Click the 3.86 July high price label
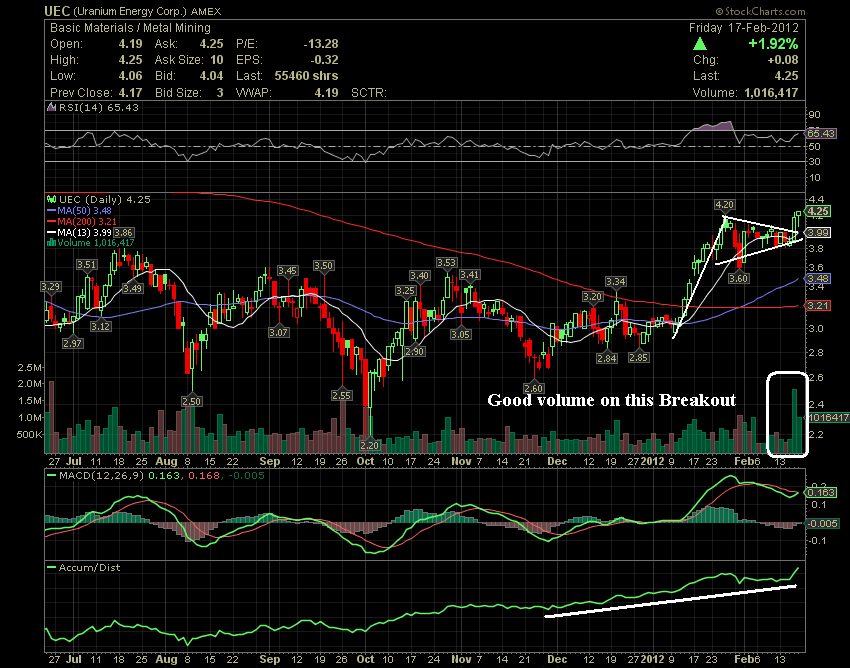 124,233
